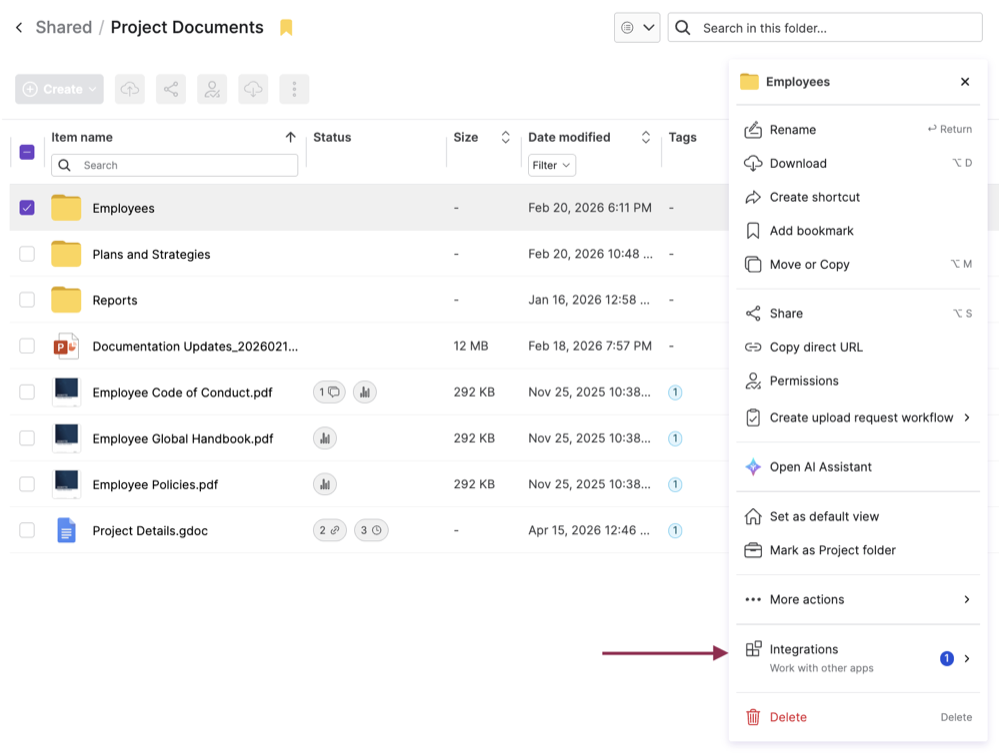This screenshot has width=999, height=754.
Task: Click the Project Details Google doc icon
Action: pyautogui.click(x=66, y=530)
